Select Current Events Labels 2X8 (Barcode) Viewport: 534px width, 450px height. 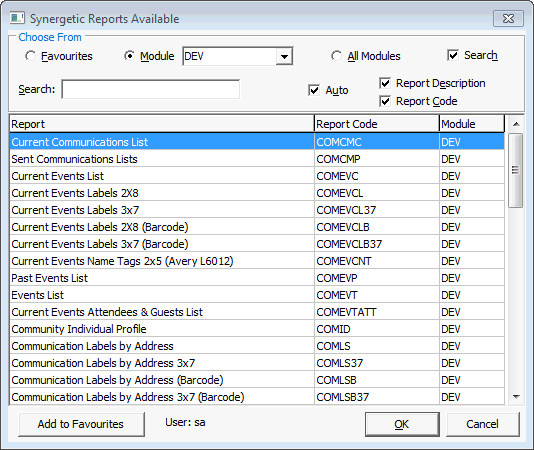point(162,227)
